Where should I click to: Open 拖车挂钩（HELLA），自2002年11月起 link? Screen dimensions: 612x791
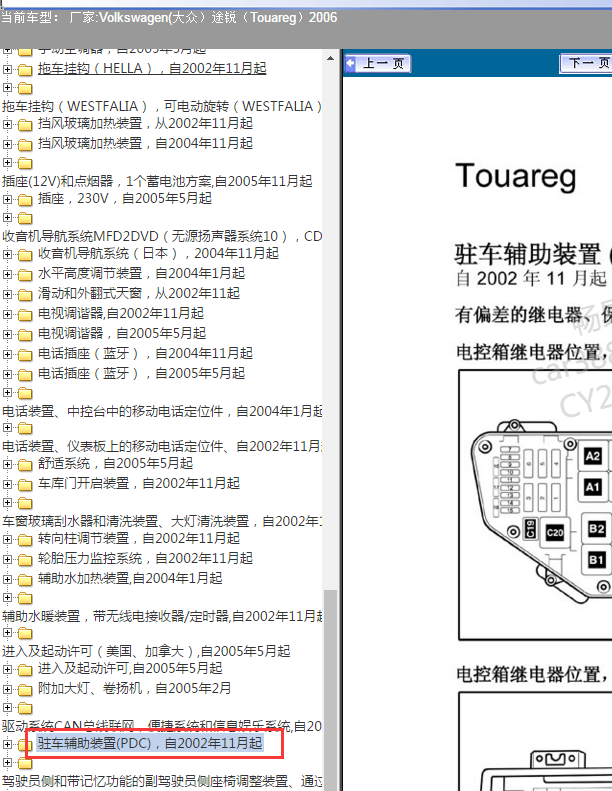pyautogui.click(x=152, y=68)
